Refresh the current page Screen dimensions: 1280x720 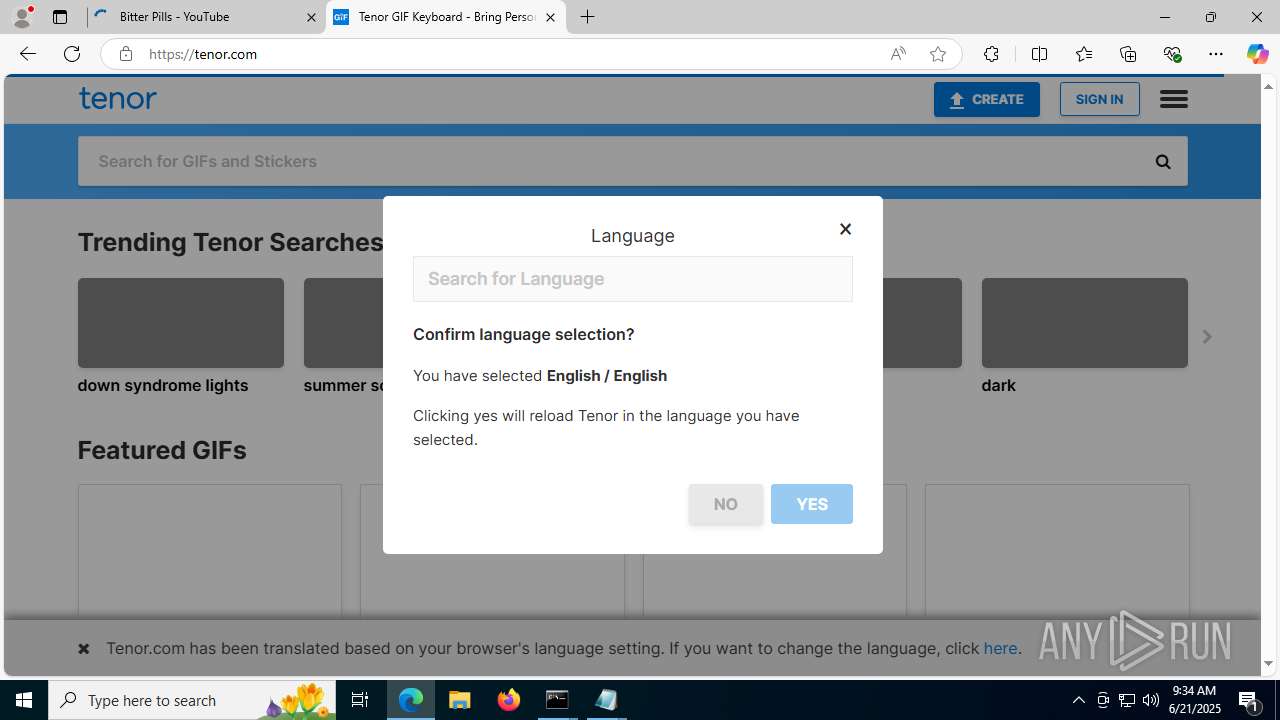72,54
